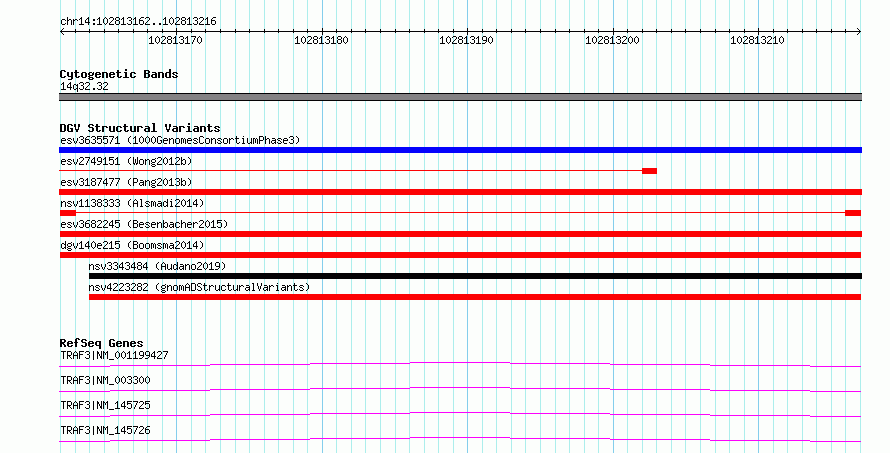Open variant dgv140e215 (Boomsma2014) label
This screenshot has height=453, width=890.
tap(132, 245)
